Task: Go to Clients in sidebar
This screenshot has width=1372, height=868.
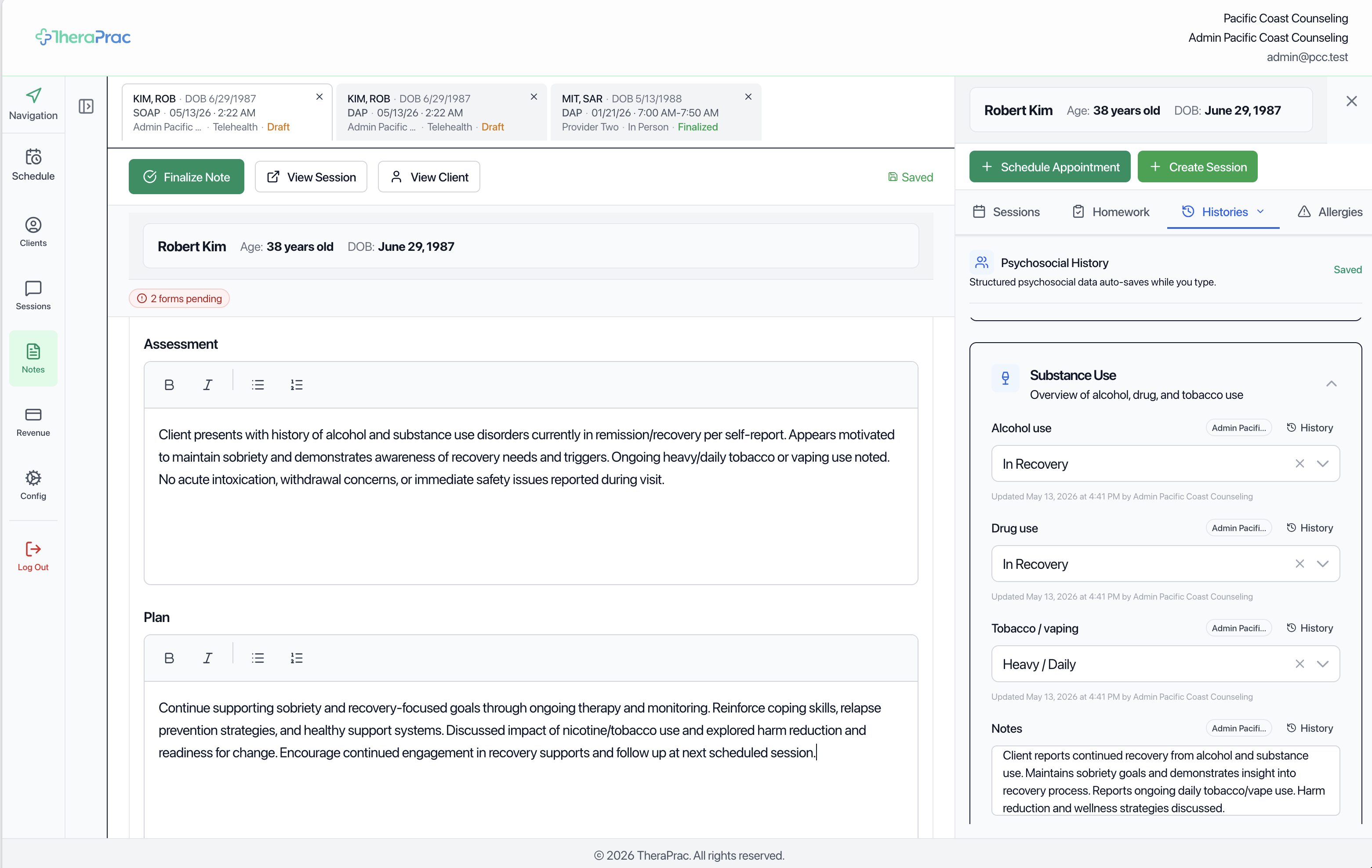Action: (33, 232)
